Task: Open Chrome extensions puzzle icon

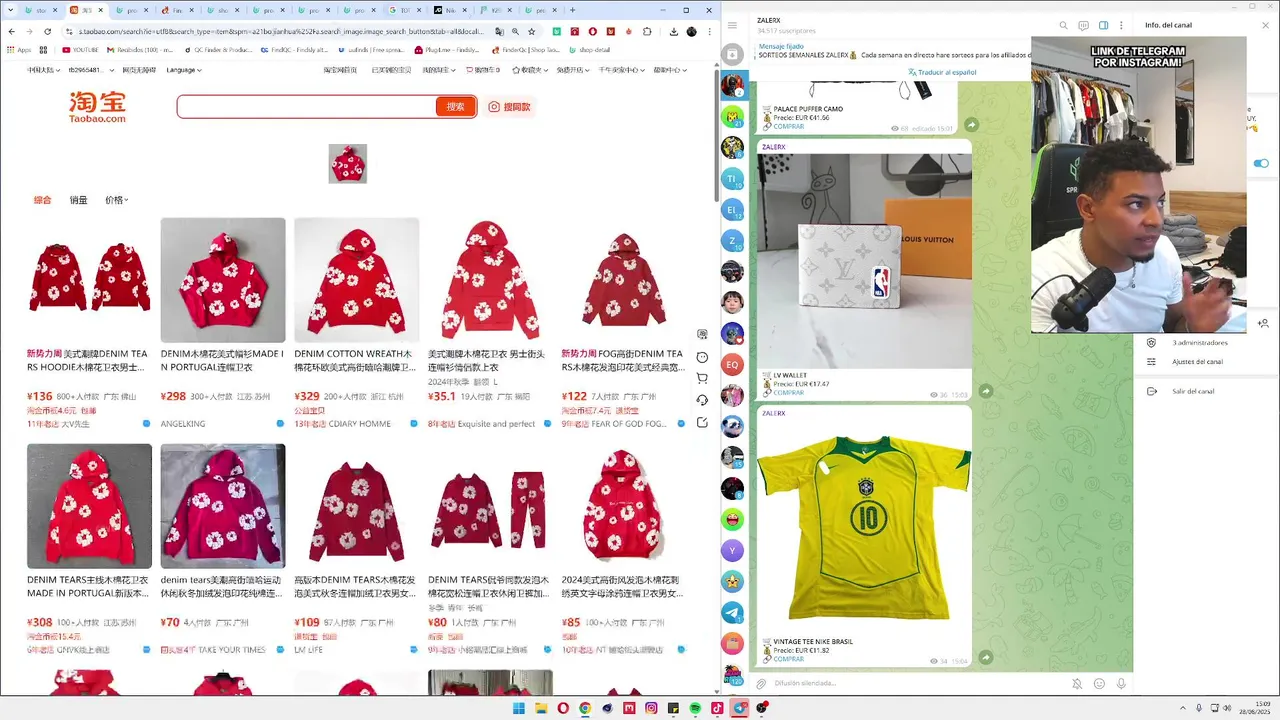Action: (647, 31)
